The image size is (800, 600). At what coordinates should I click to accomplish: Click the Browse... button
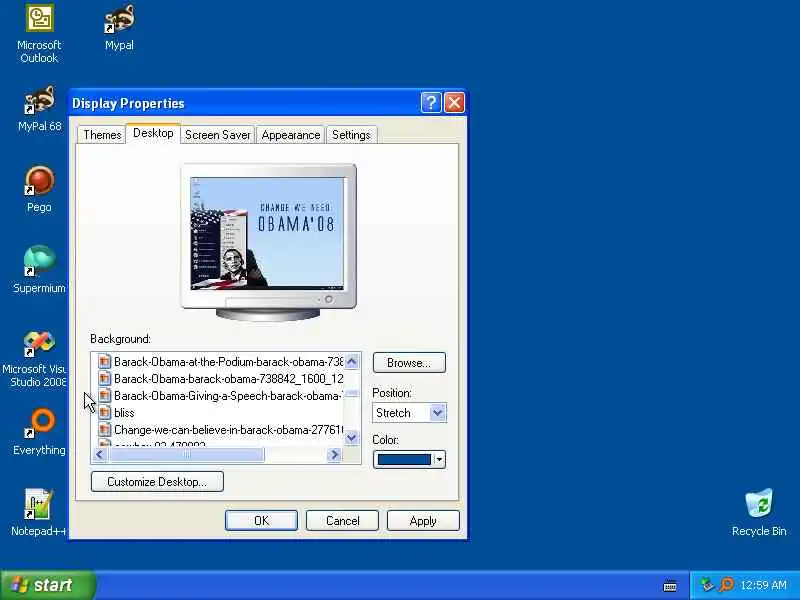(409, 363)
